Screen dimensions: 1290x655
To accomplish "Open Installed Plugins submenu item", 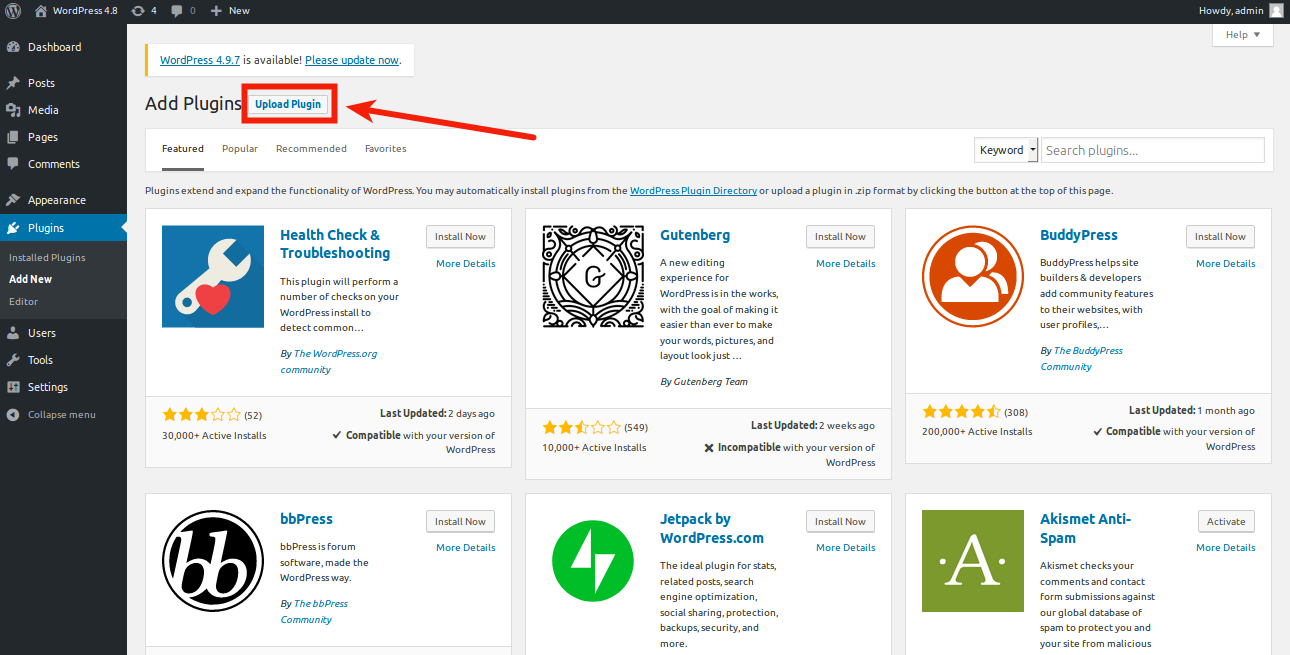I will [x=47, y=258].
